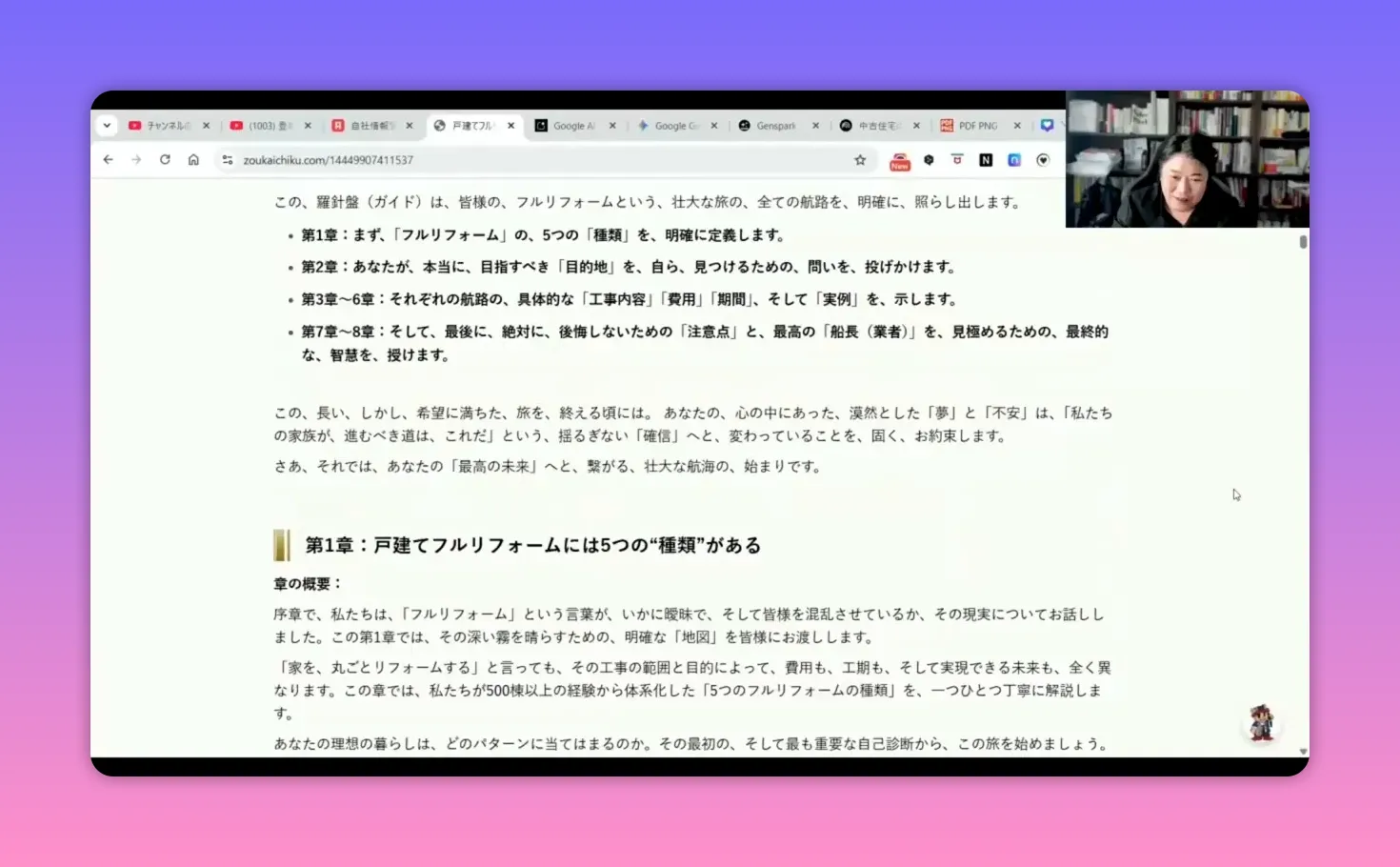
Task: Switch to the PDF PNG tab
Action: tap(977, 125)
